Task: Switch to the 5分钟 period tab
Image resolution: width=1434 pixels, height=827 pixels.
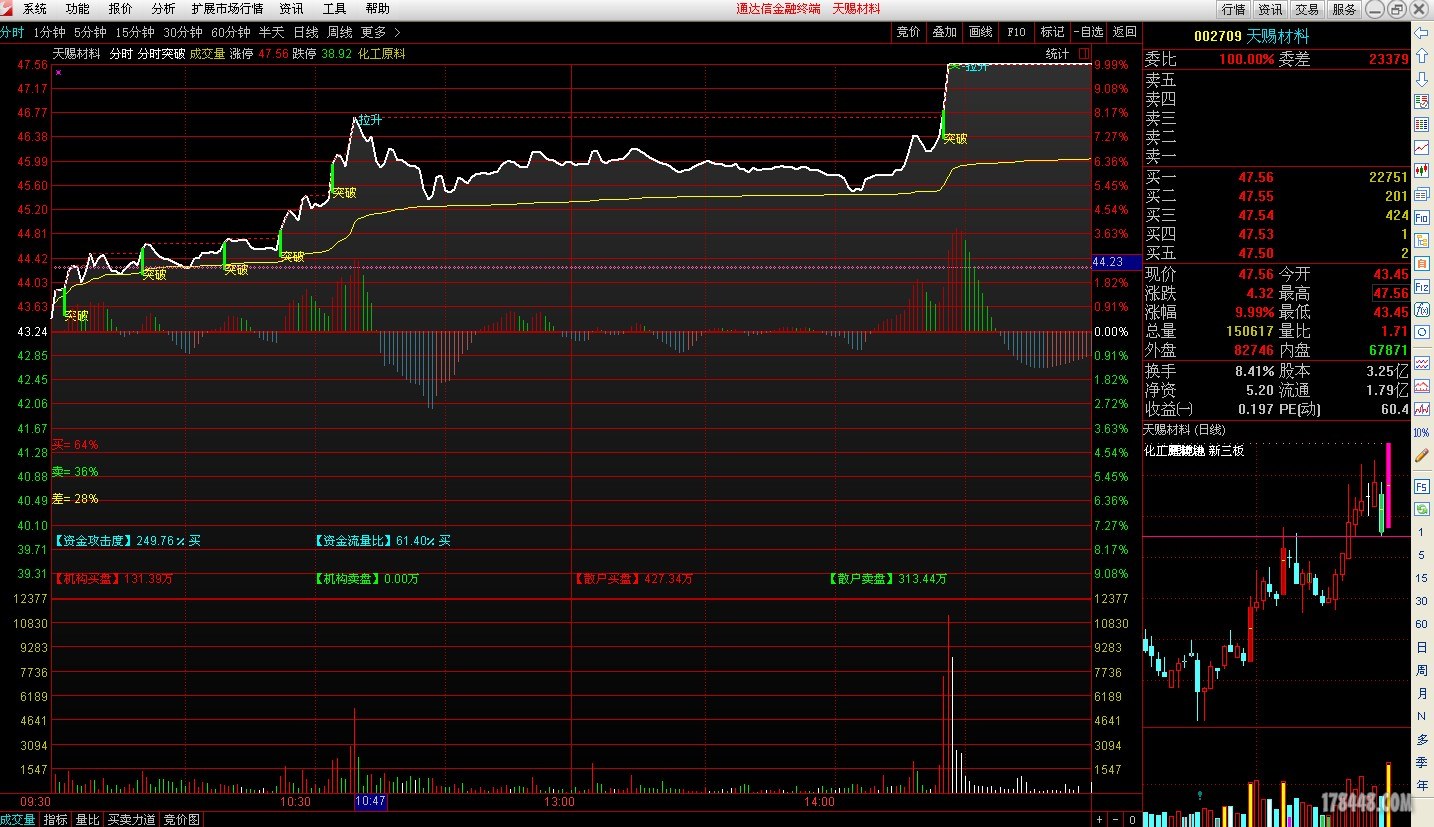Action: [90, 32]
